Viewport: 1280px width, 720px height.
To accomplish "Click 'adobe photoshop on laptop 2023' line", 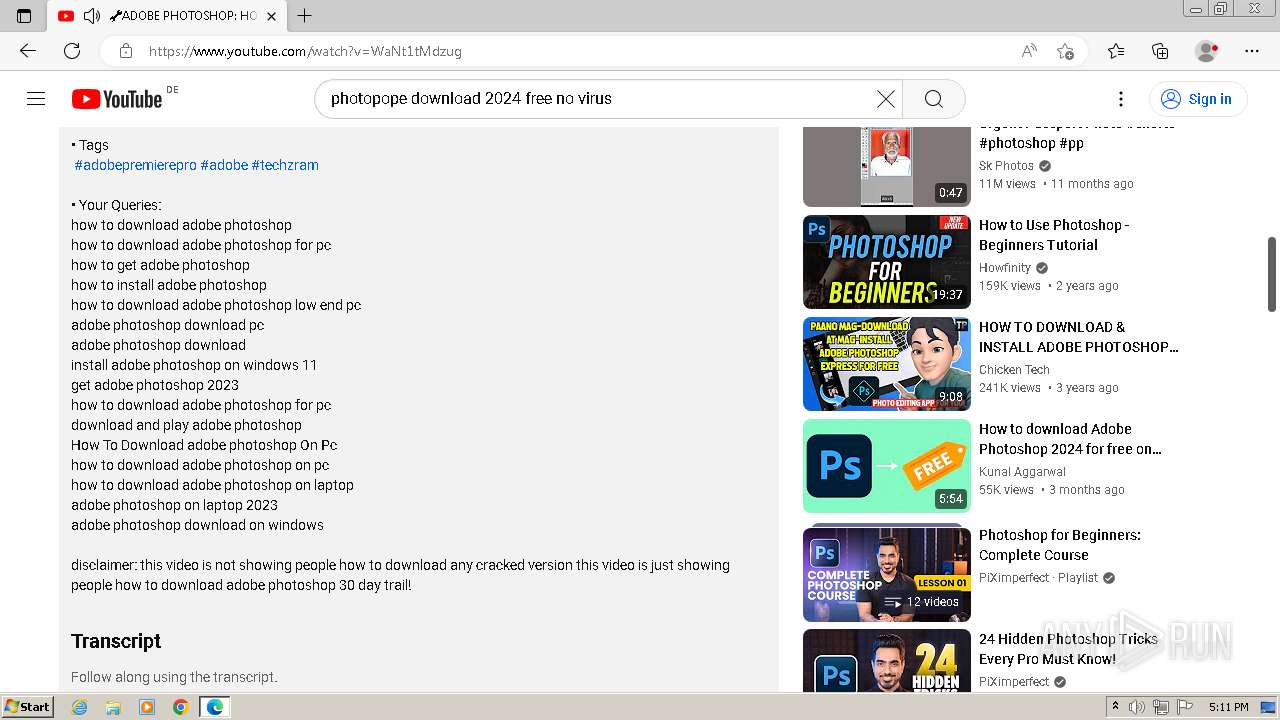I will click(x=174, y=505).
